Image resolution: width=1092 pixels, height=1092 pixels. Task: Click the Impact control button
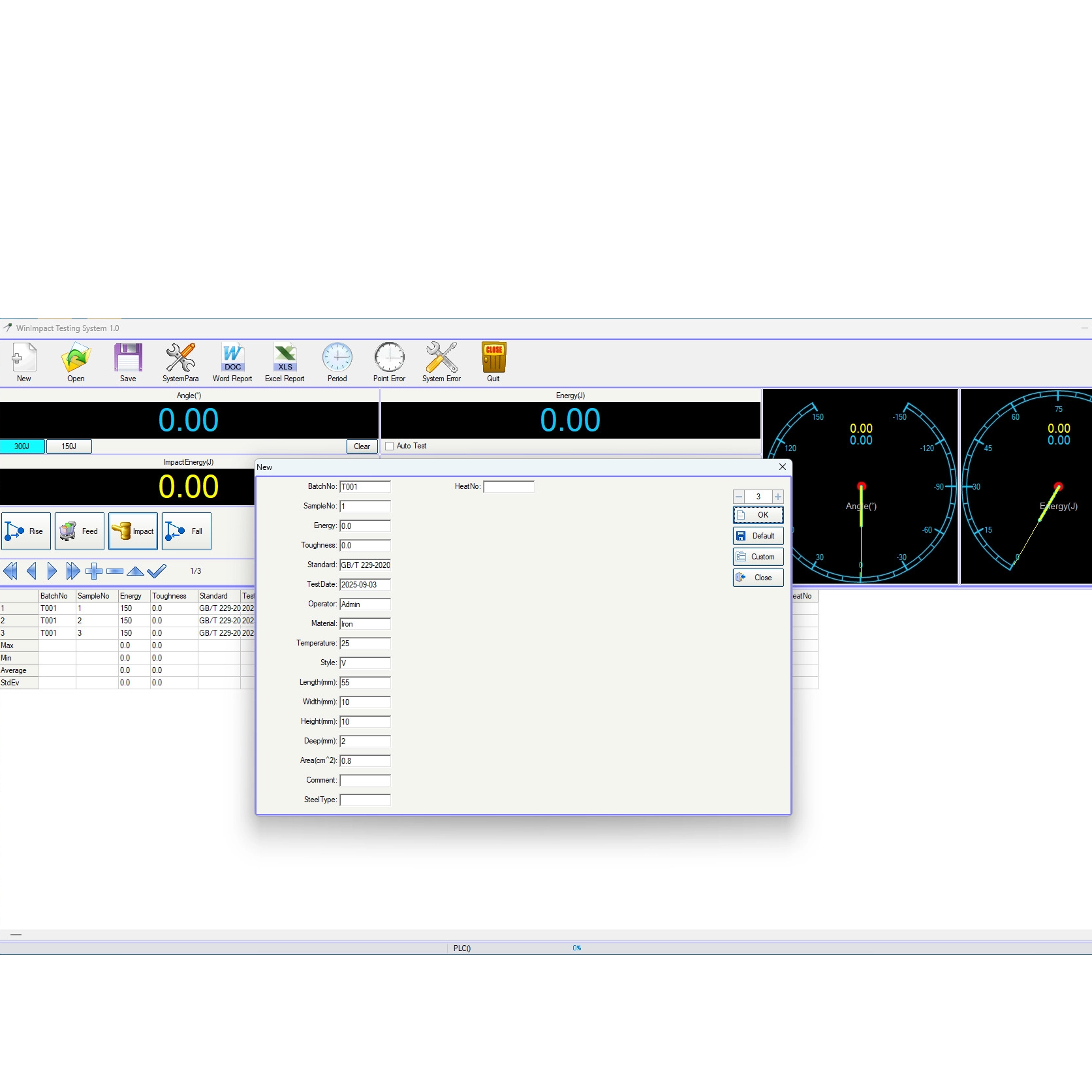click(x=133, y=531)
